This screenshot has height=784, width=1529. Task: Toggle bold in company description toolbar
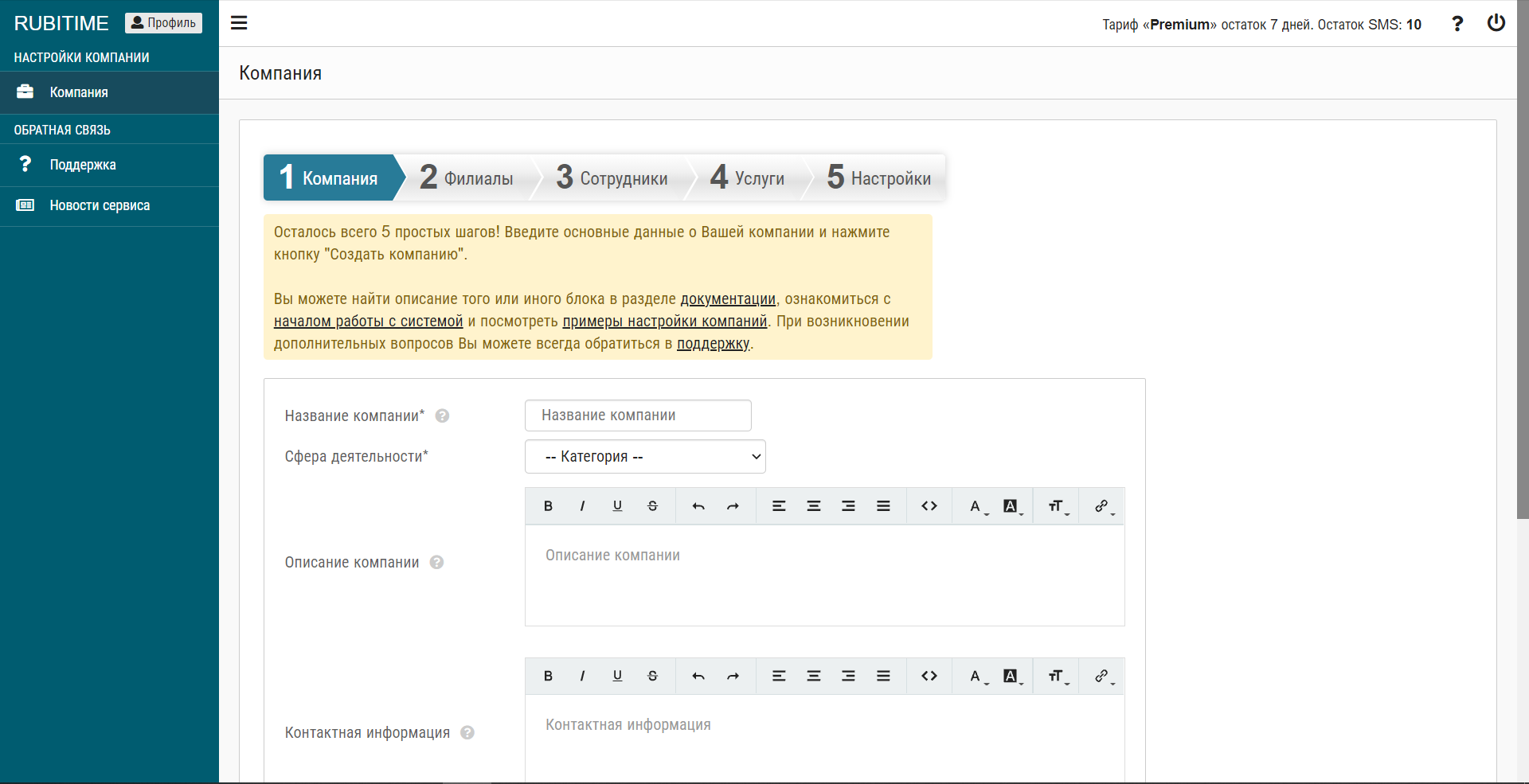pos(548,506)
